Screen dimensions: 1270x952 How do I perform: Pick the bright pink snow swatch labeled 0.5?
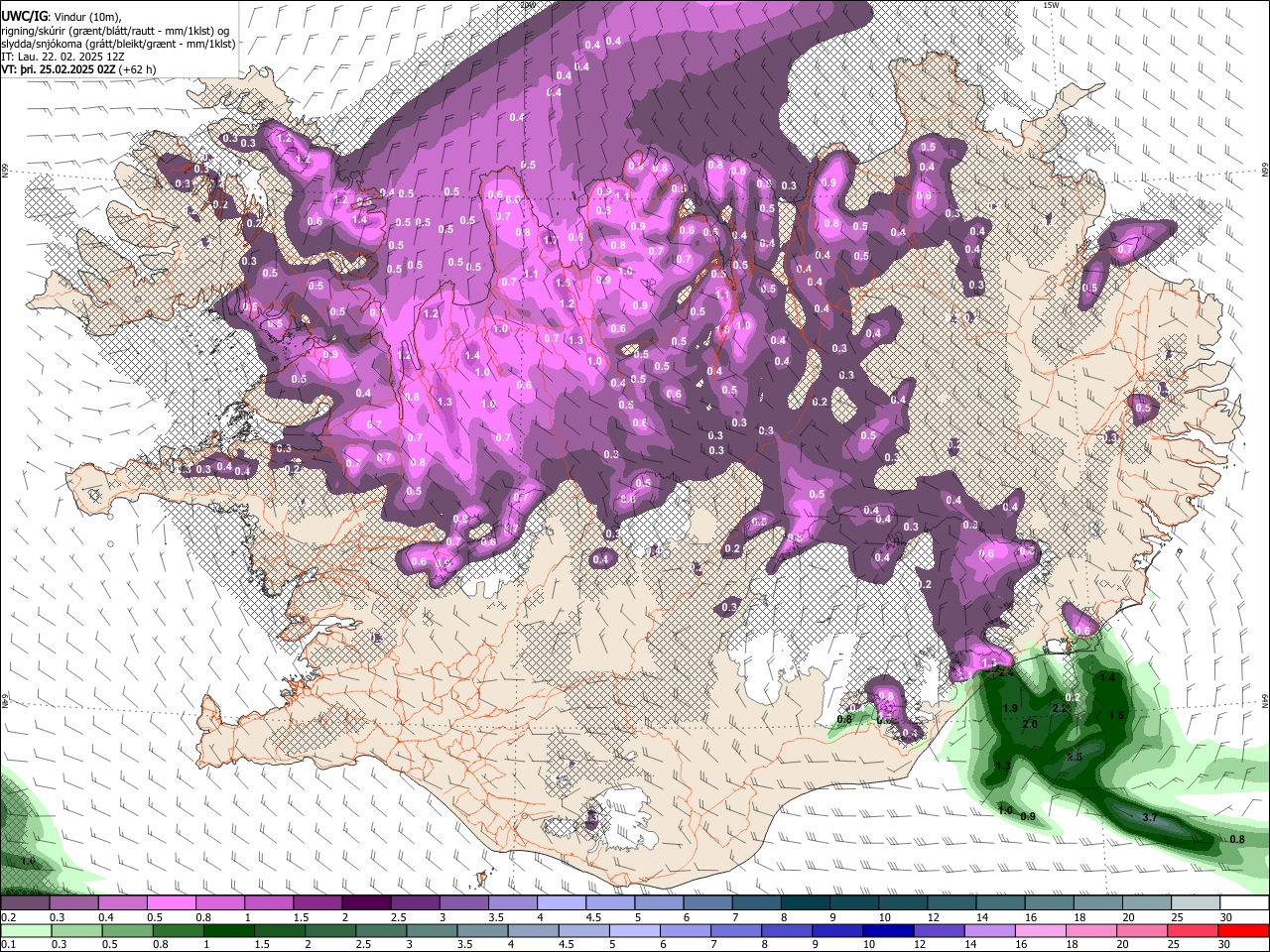[171, 903]
